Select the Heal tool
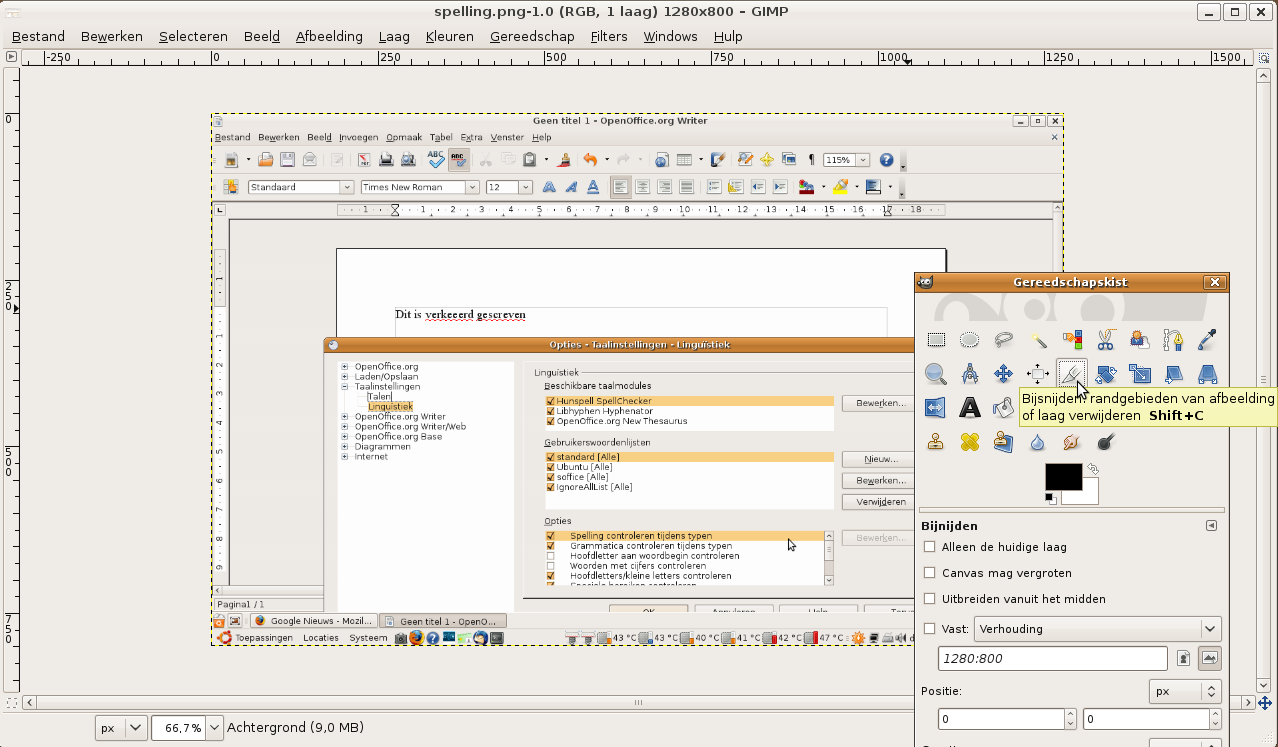 (x=969, y=442)
